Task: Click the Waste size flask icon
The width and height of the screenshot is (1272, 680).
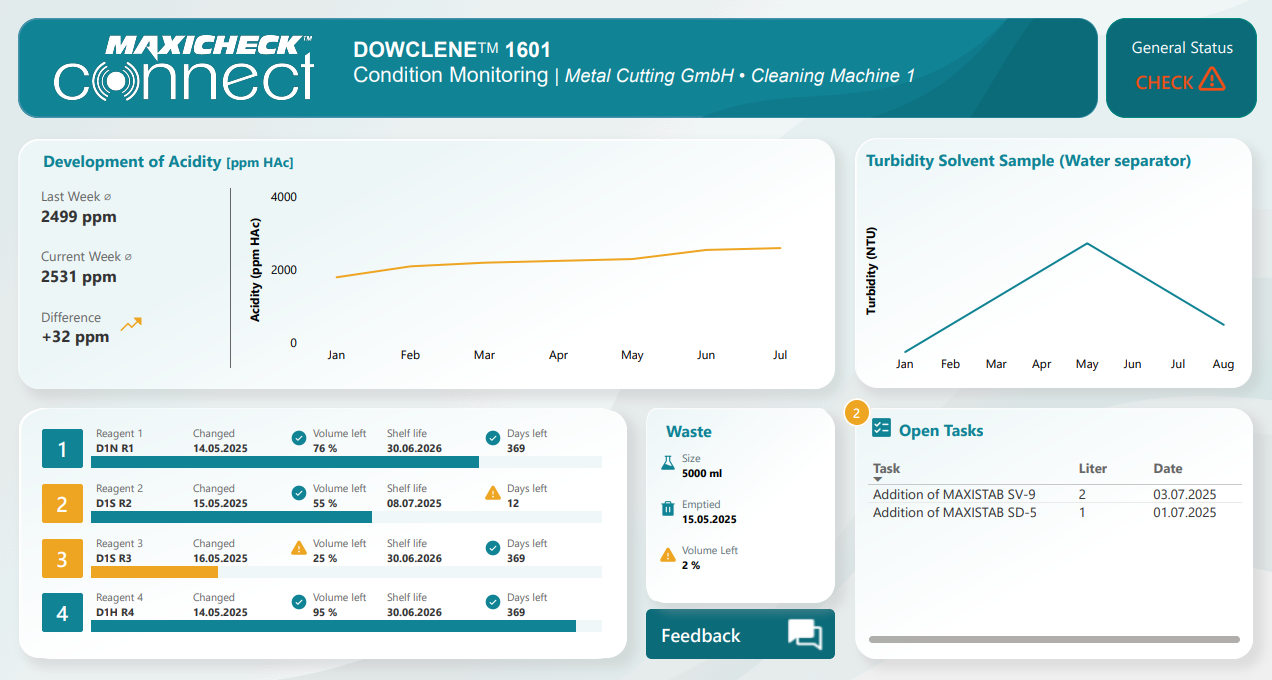Action: click(x=667, y=463)
